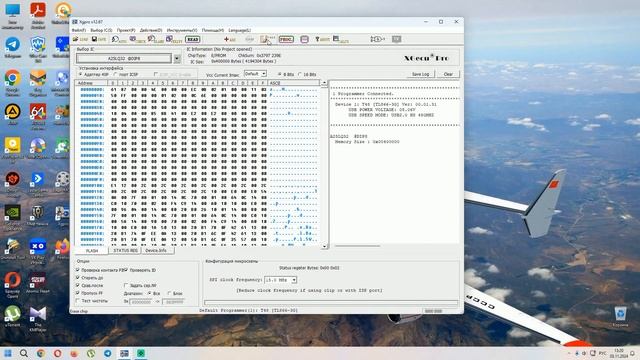640x360 pixels.
Task: Open the Language menu
Action: [240, 30]
